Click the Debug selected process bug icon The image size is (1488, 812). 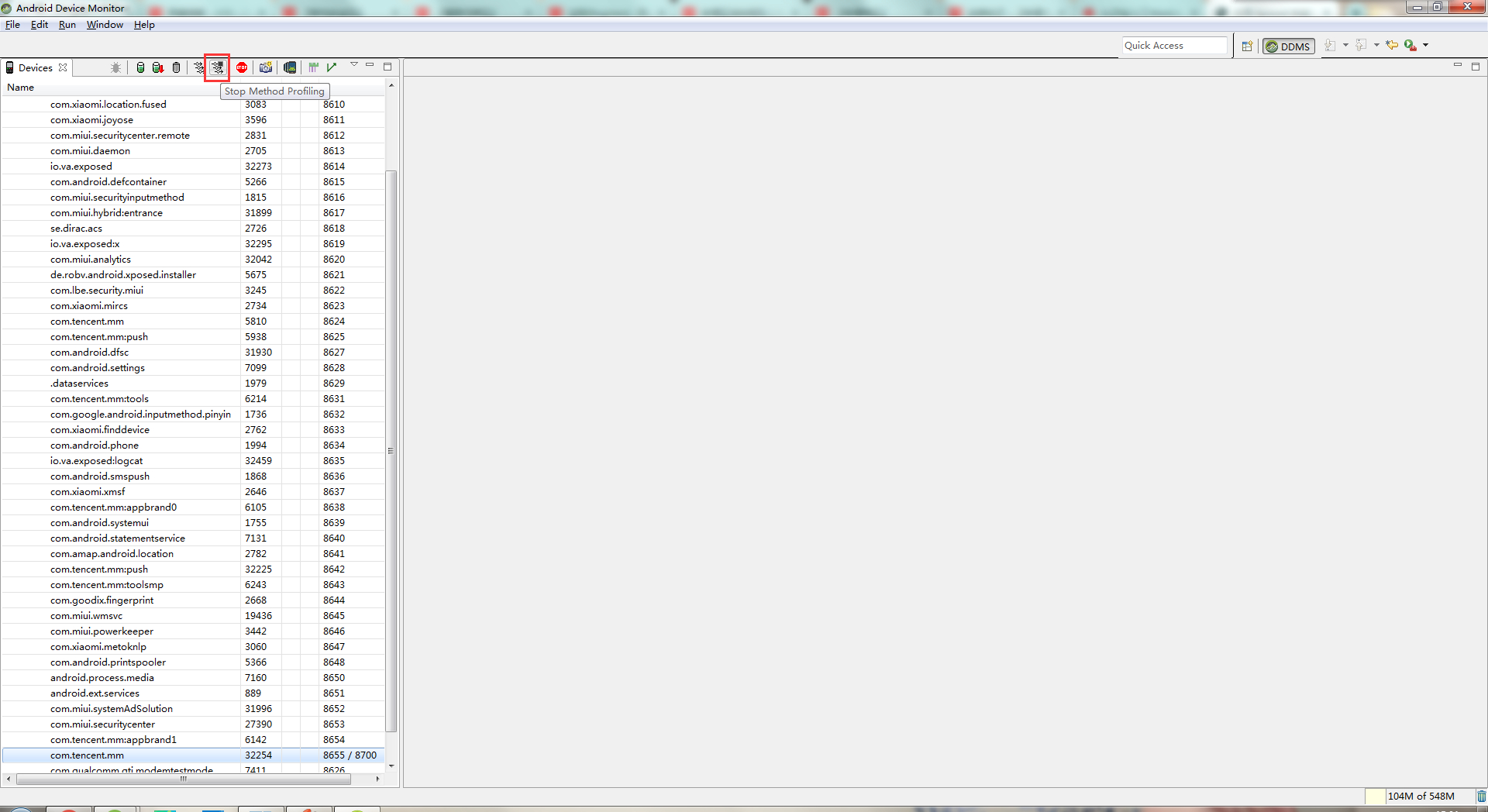coord(115,67)
